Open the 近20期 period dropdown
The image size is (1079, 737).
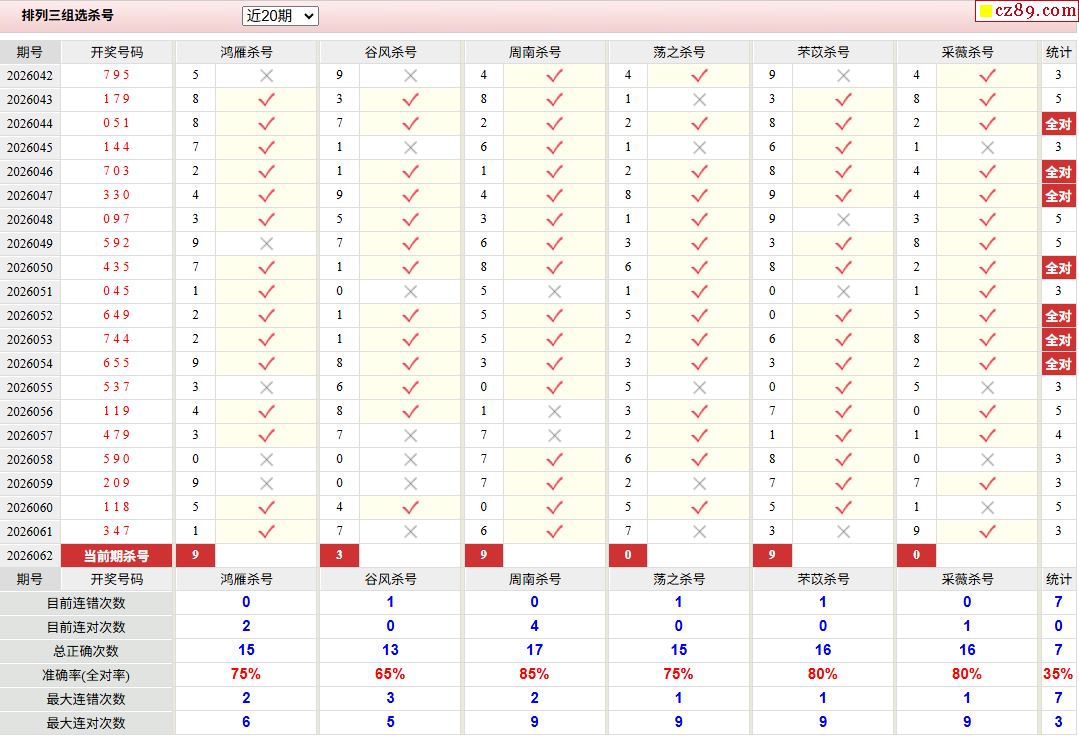click(x=280, y=16)
